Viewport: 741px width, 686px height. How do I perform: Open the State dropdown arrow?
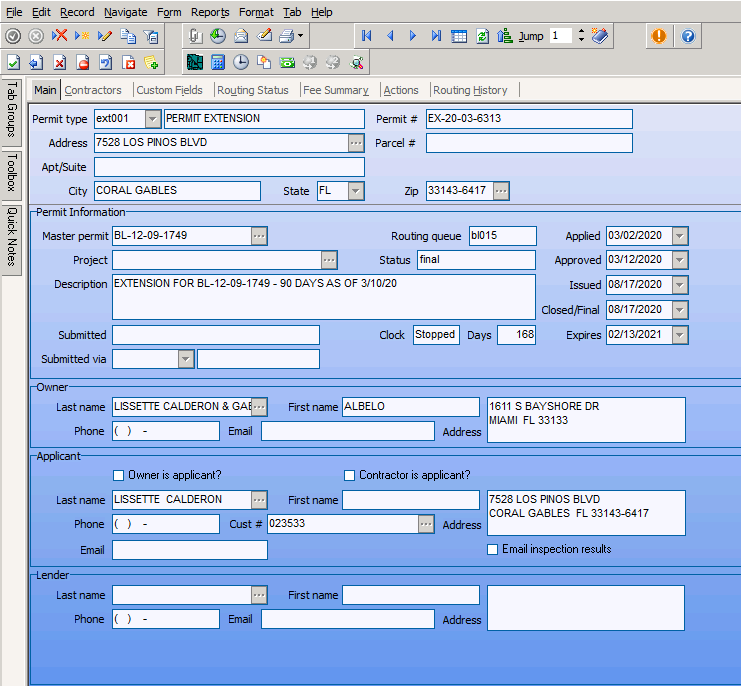pyautogui.click(x=355, y=191)
